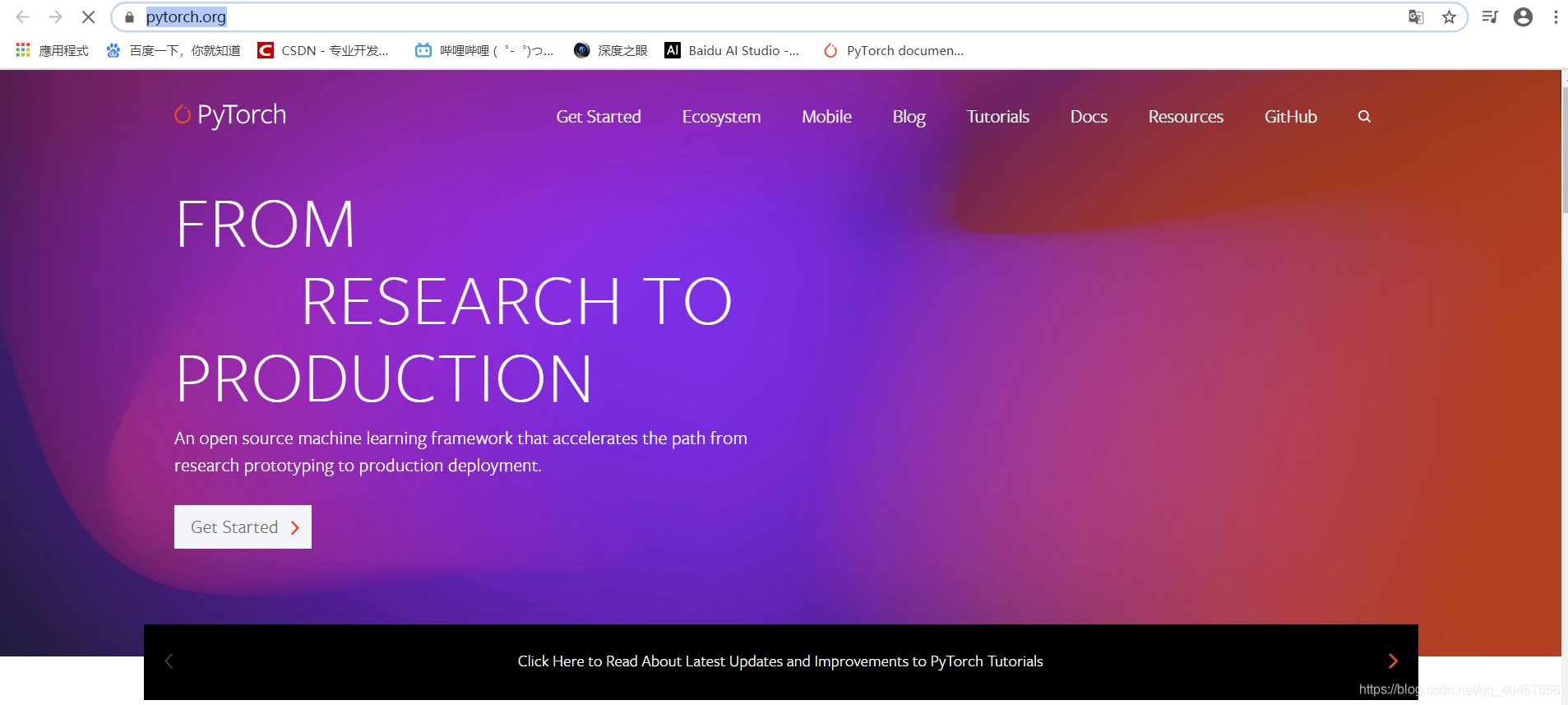
Task: Open the CSDN bookmark
Action: 323,50
